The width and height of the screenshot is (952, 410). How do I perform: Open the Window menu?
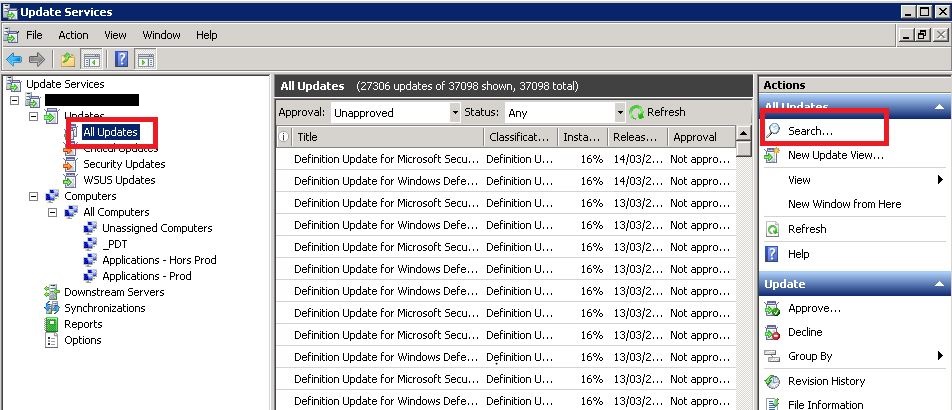162,35
